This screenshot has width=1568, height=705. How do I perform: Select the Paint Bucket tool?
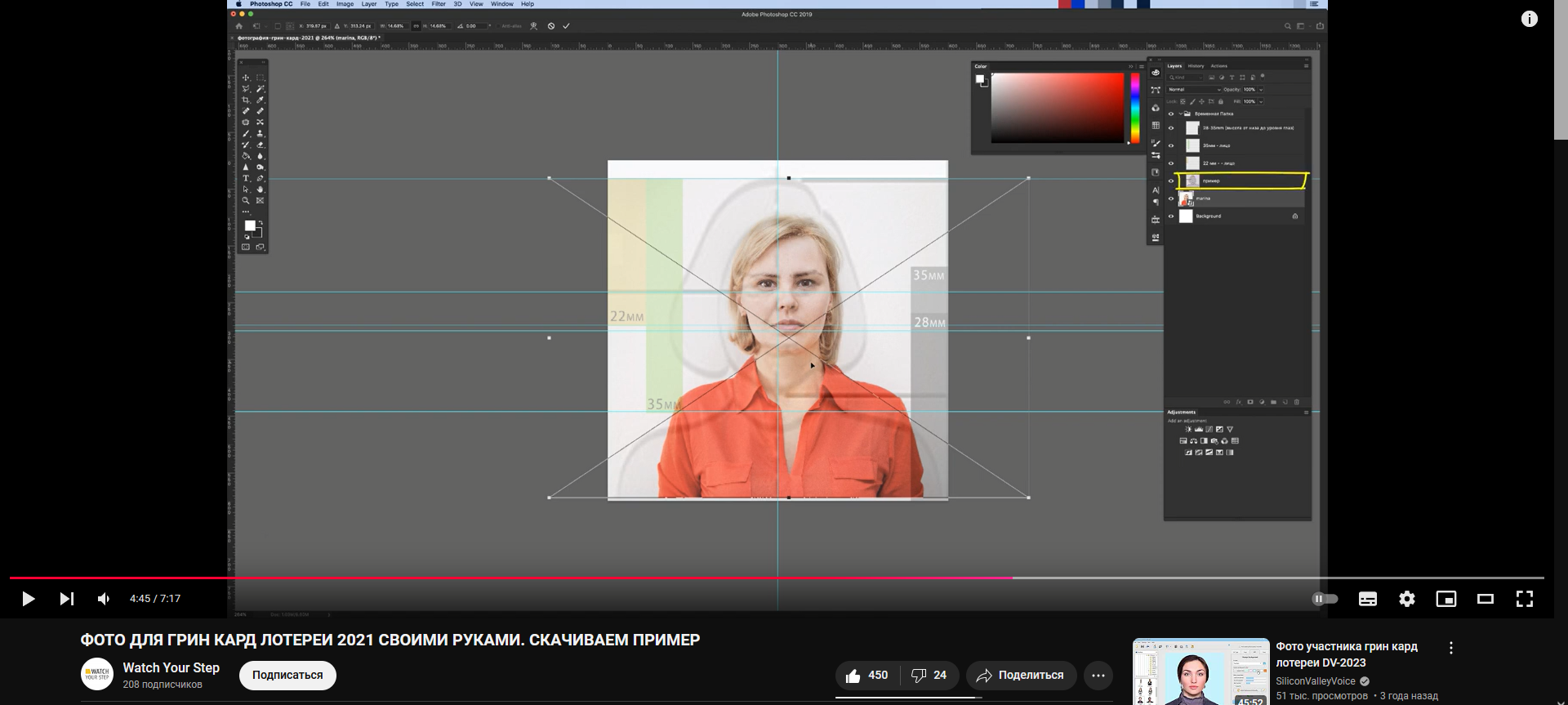246,155
